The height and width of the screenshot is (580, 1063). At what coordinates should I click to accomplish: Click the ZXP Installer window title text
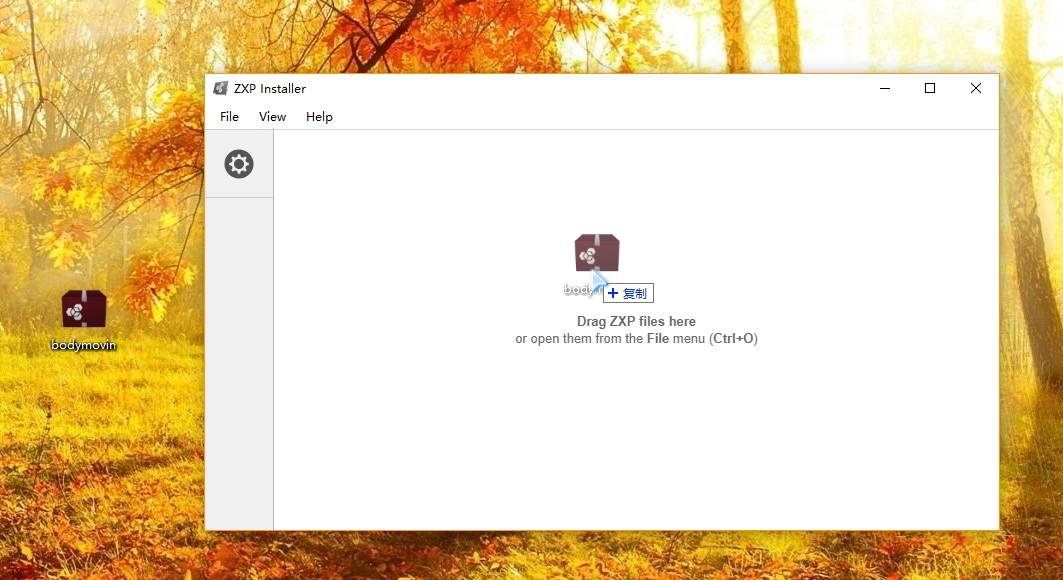(270, 89)
